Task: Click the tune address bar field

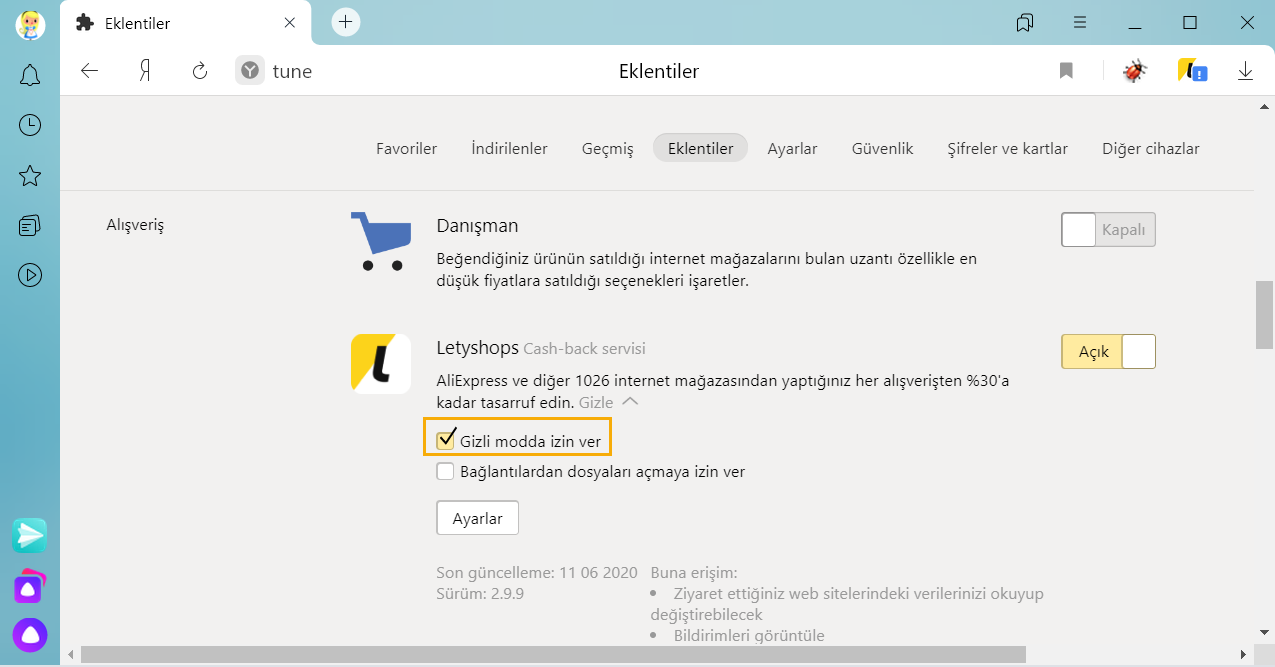Action: click(x=293, y=71)
